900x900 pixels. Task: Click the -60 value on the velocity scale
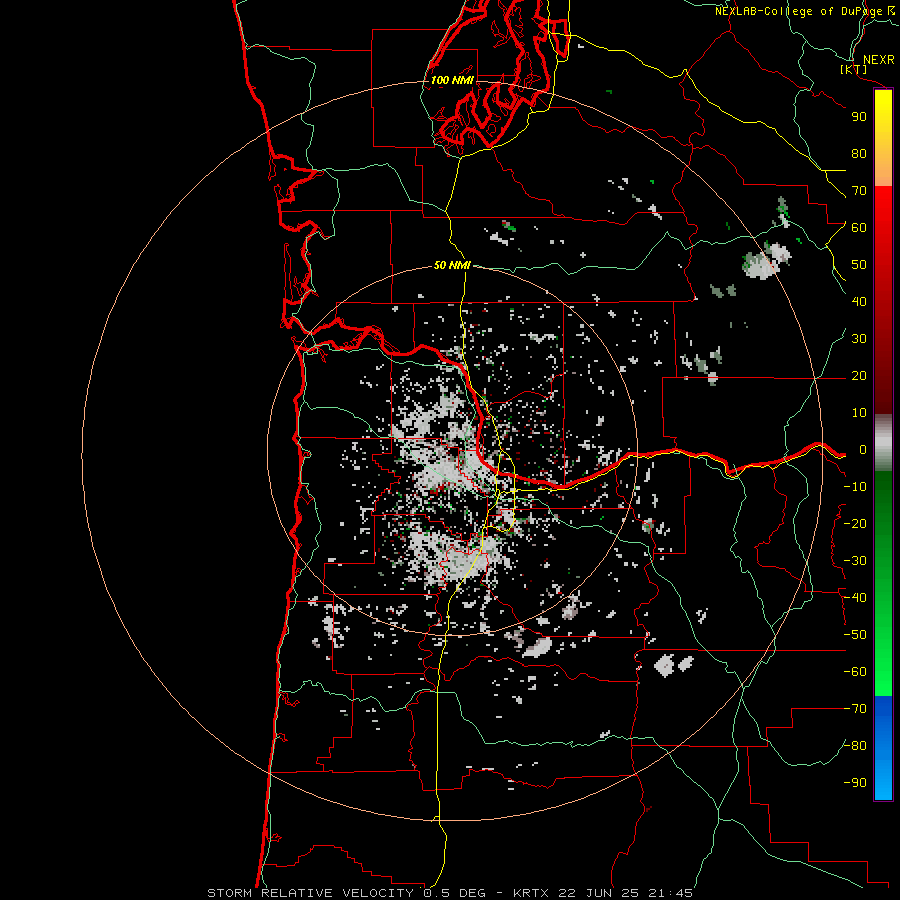855,672
